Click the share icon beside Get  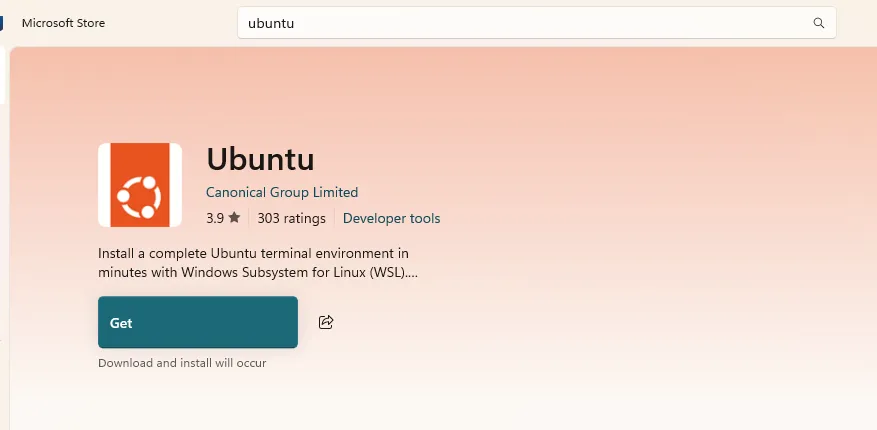[x=326, y=322]
